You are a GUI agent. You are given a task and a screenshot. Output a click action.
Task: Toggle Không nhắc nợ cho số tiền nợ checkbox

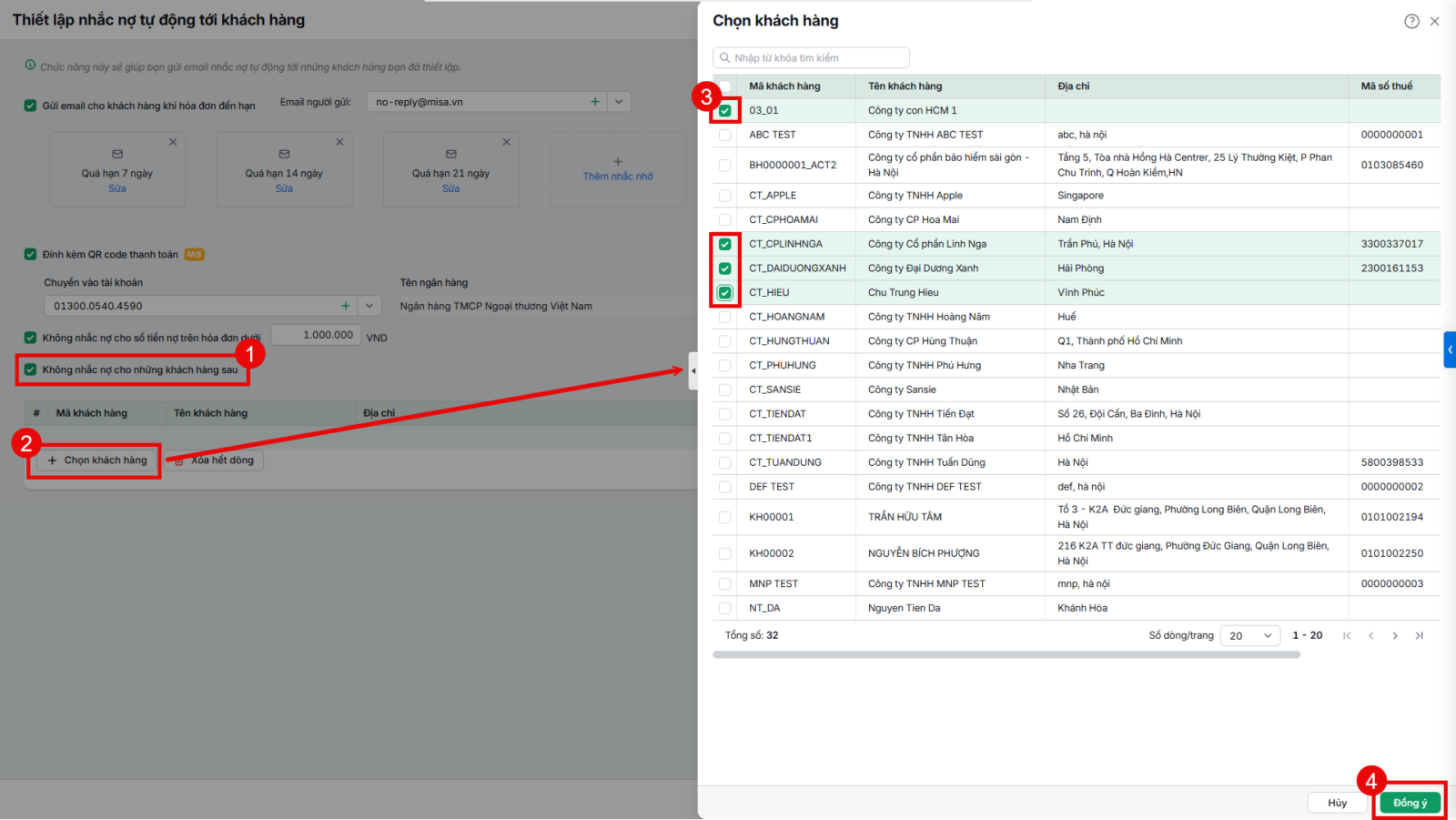30,338
